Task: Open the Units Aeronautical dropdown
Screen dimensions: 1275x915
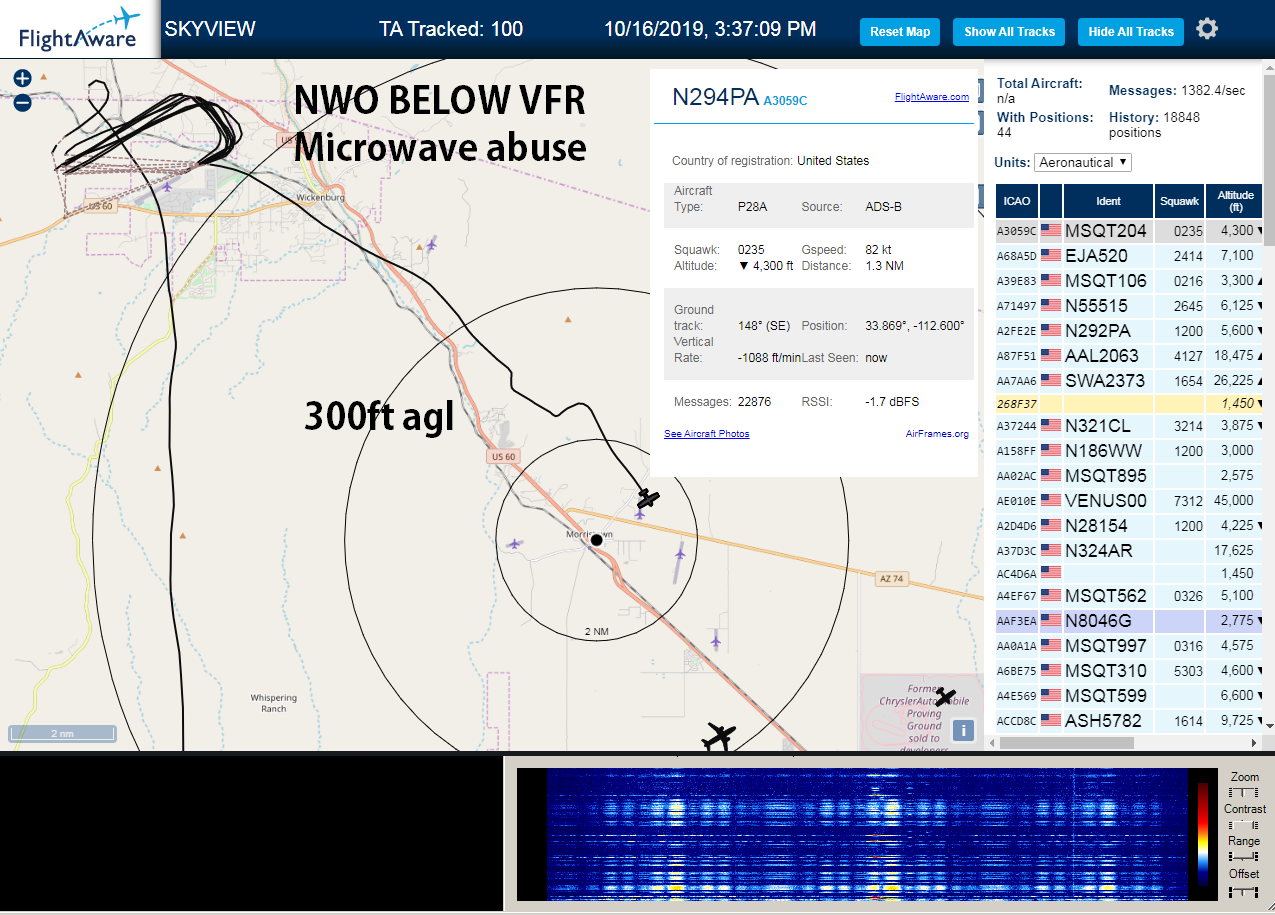Action: click(1084, 162)
